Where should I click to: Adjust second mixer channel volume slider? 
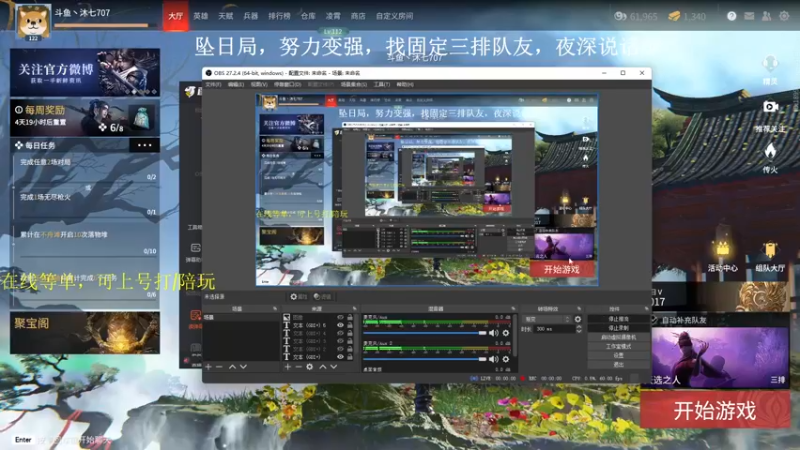click(x=424, y=359)
